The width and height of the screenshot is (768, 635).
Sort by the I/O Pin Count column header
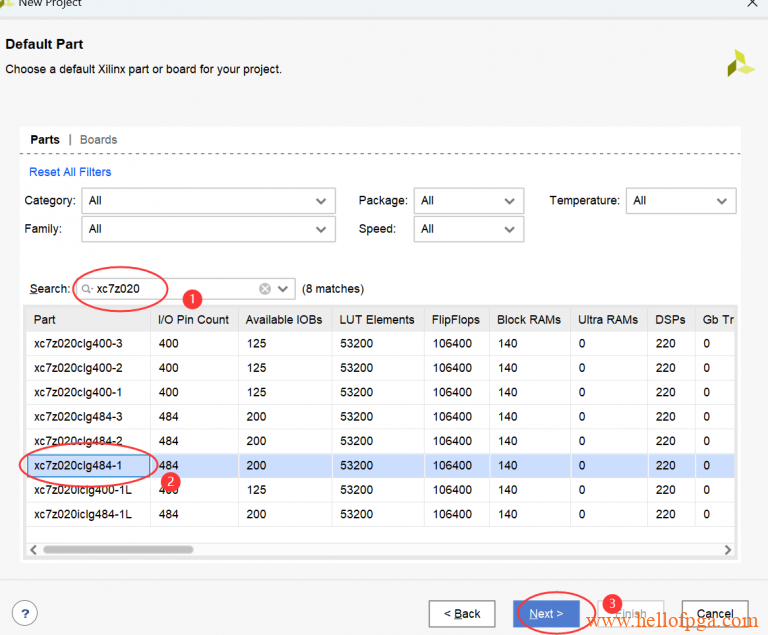(x=193, y=320)
